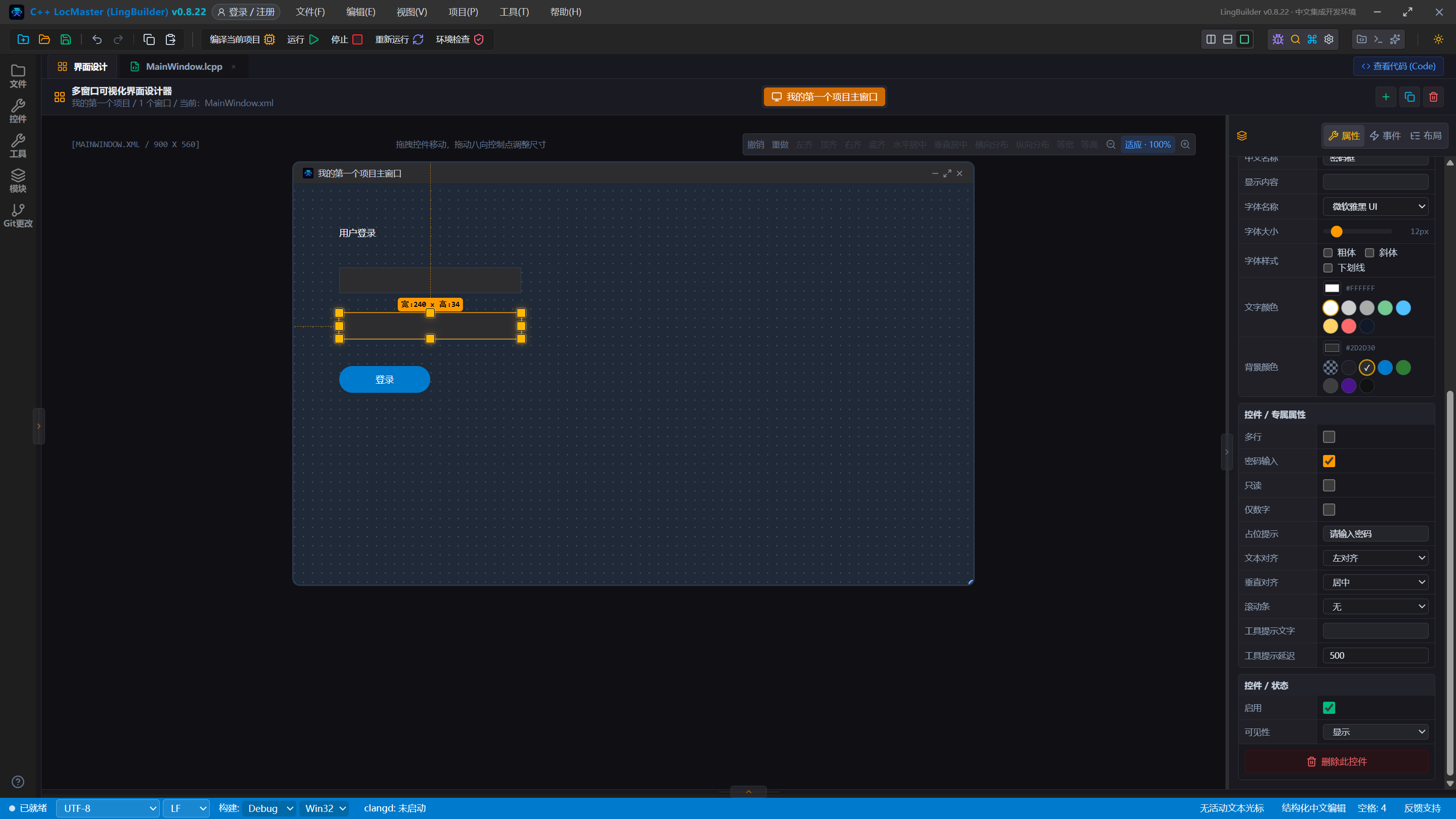Click the 字体大小 slider handle
The image size is (1456, 819).
point(1337,232)
